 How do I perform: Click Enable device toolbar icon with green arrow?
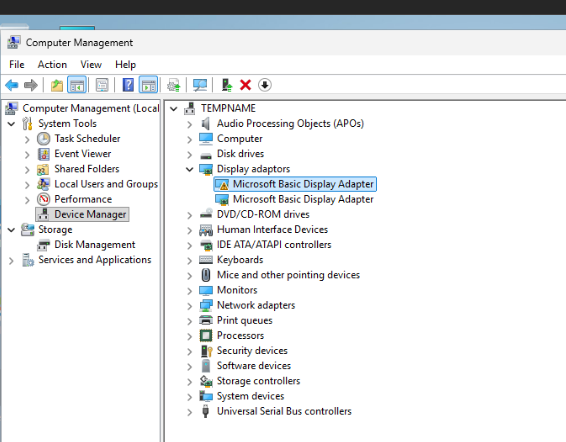[x=227, y=85]
